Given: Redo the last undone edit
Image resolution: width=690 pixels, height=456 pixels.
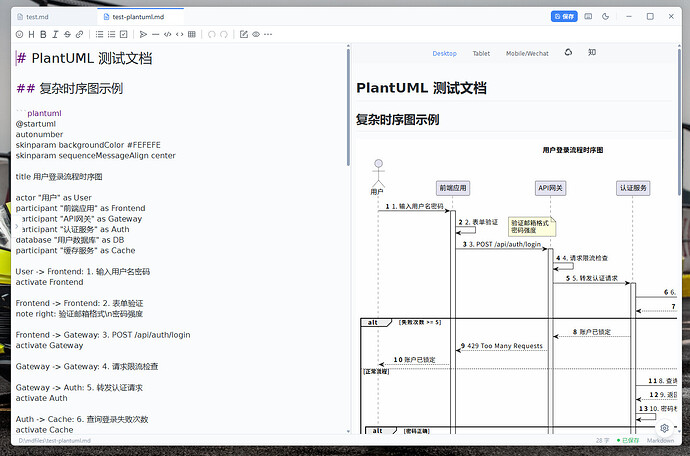Looking at the screenshot, I should coord(224,34).
